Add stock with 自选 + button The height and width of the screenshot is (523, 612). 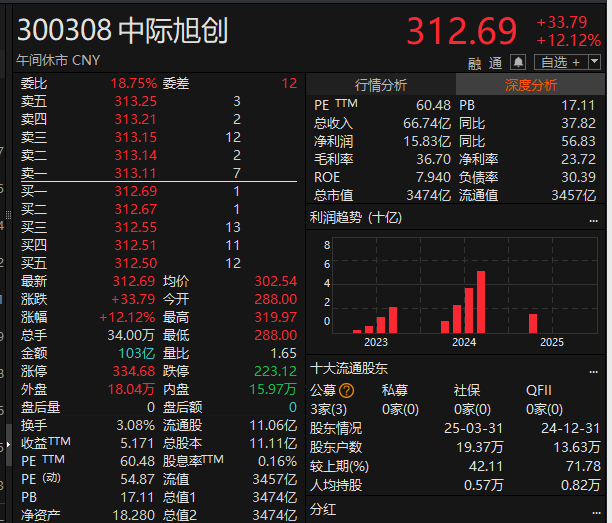pos(559,62)
